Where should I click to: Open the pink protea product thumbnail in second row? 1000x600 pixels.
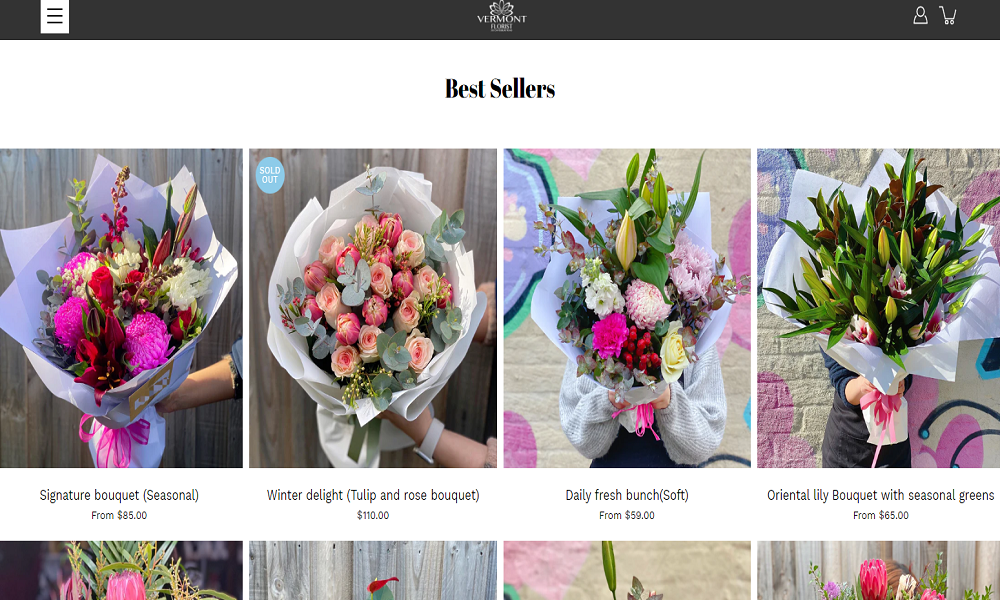[121, 571]
